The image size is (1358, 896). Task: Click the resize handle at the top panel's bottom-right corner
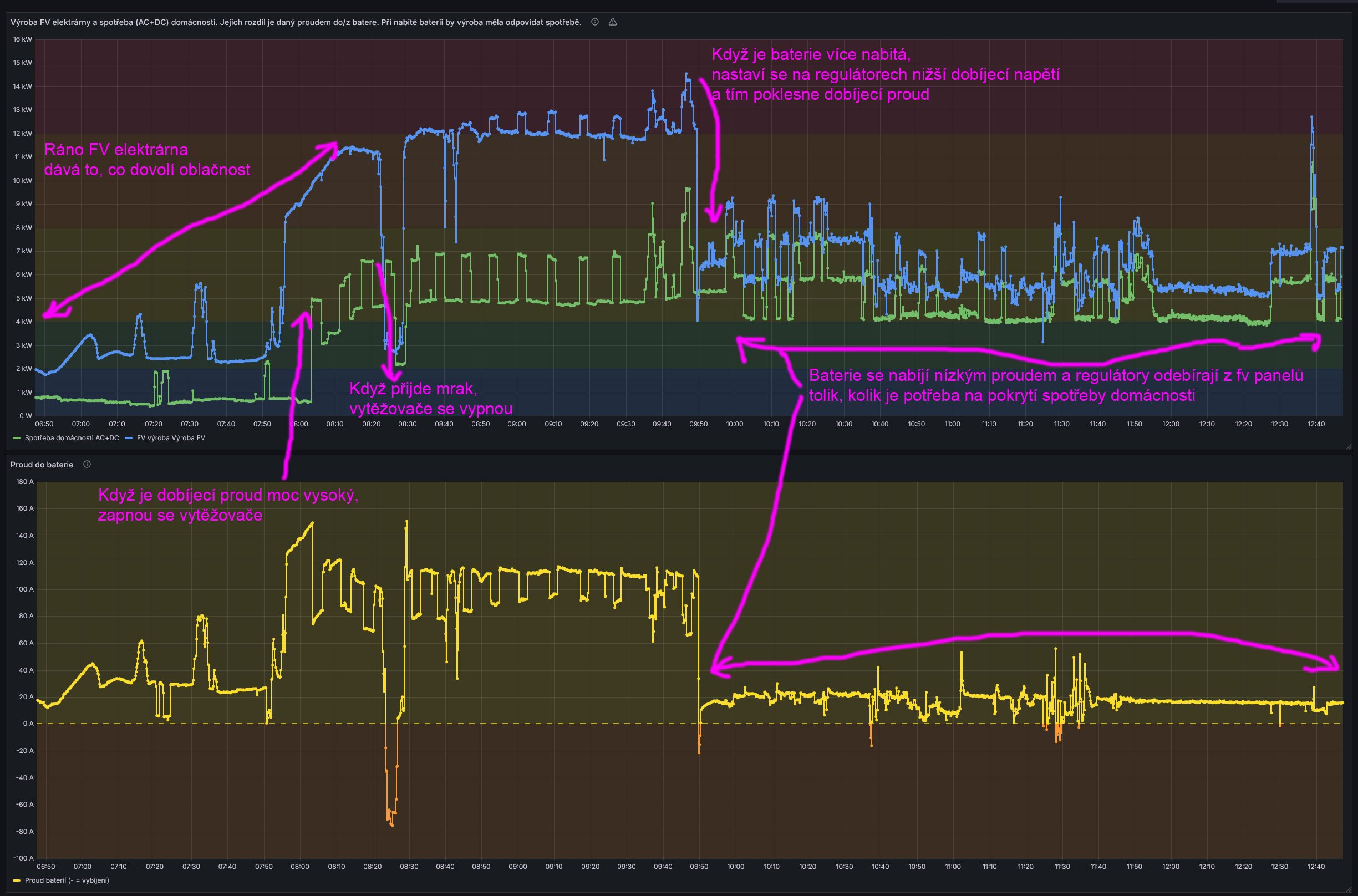click(x=1349, y=446)
